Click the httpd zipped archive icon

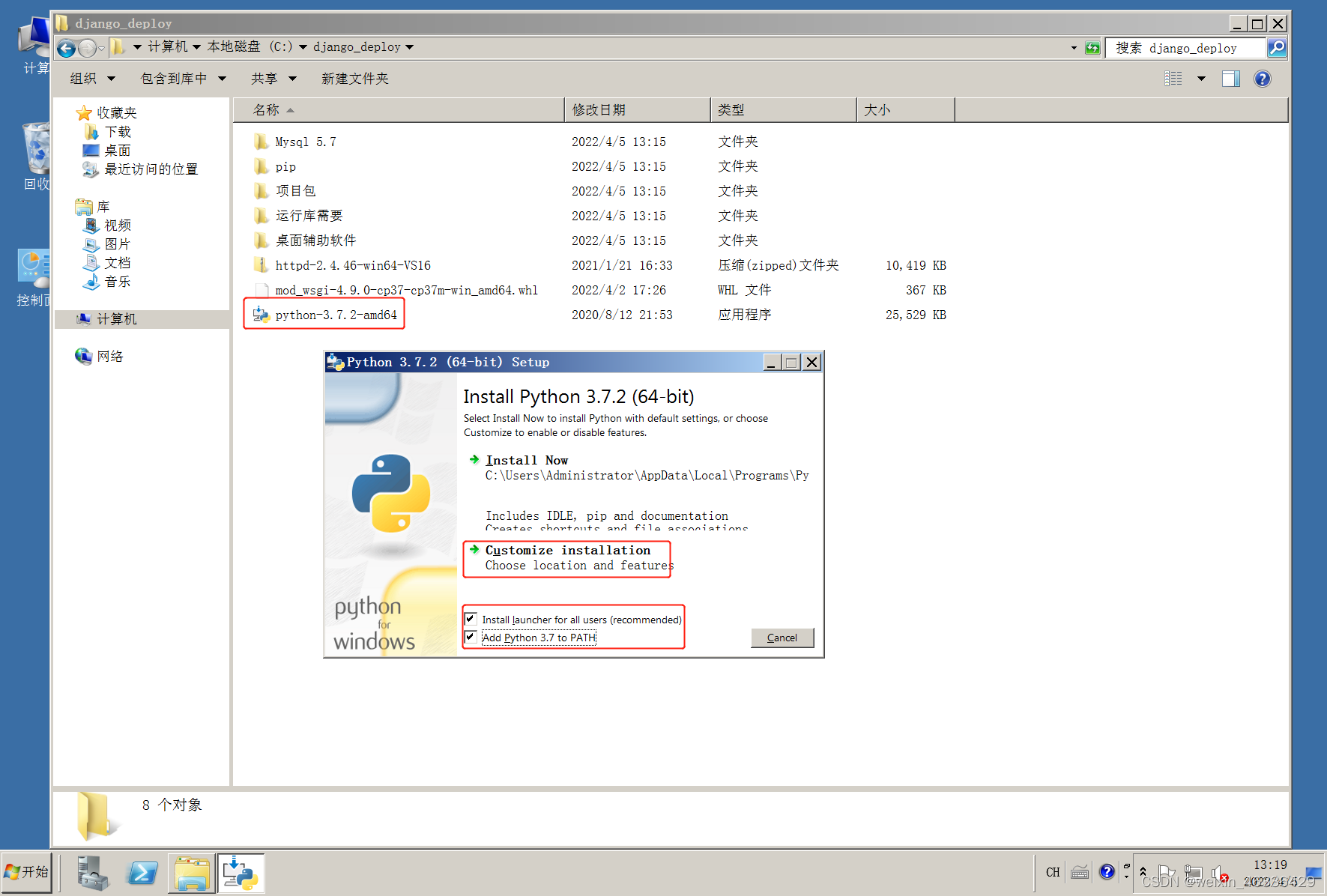tap(261, 265)
